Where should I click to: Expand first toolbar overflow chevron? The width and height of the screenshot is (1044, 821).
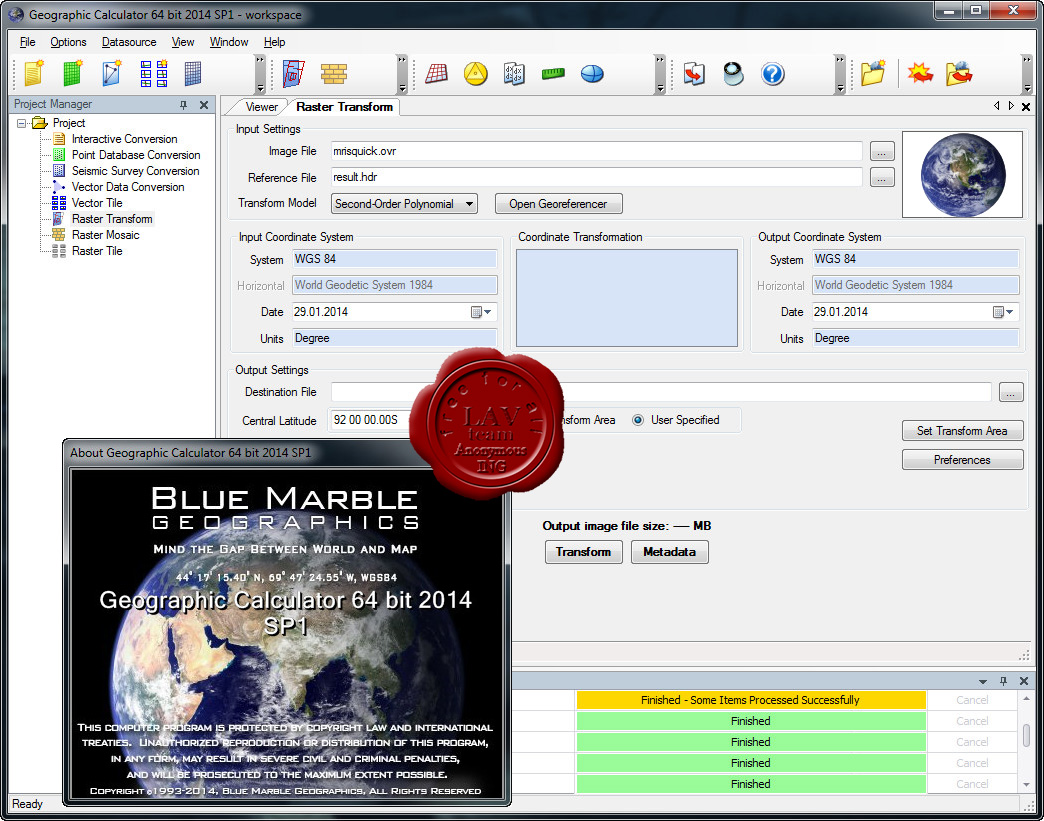click(260, 73)
